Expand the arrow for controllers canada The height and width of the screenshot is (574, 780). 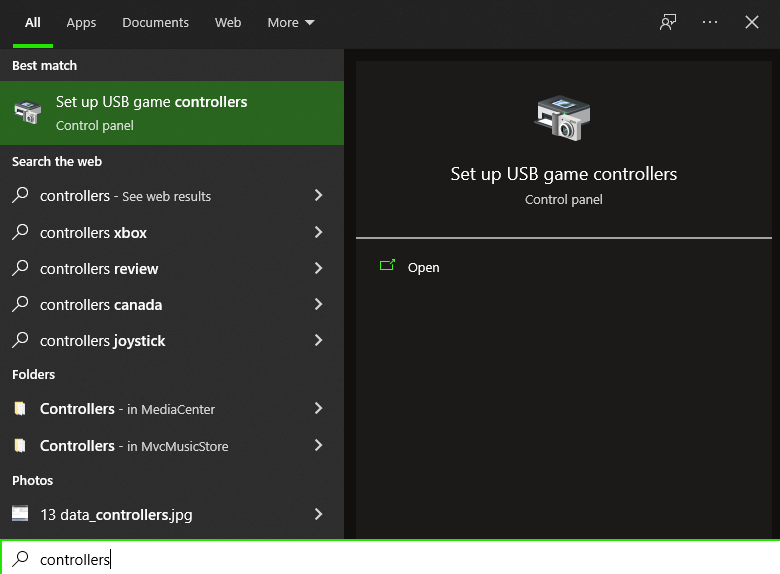318,304
